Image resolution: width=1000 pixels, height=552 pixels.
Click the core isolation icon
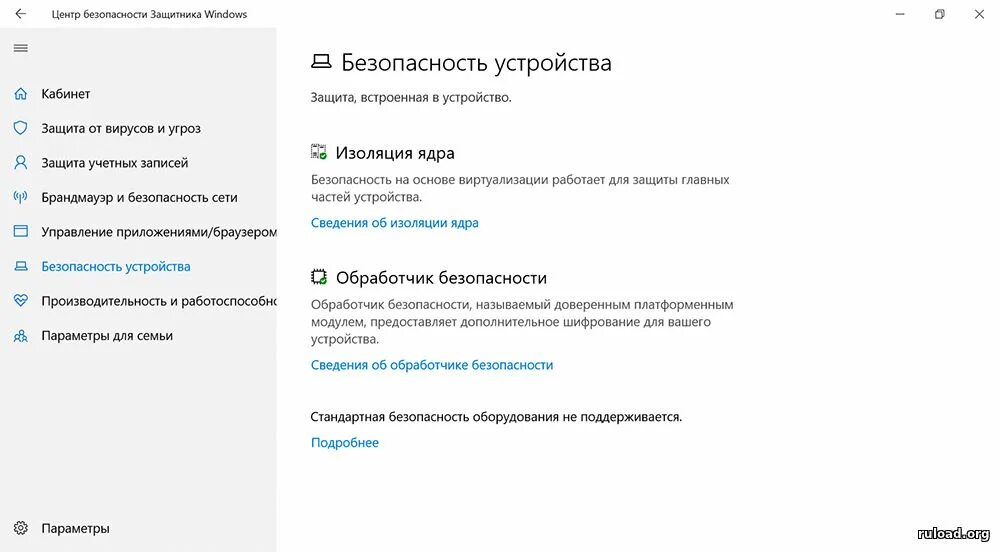(319, 152)
